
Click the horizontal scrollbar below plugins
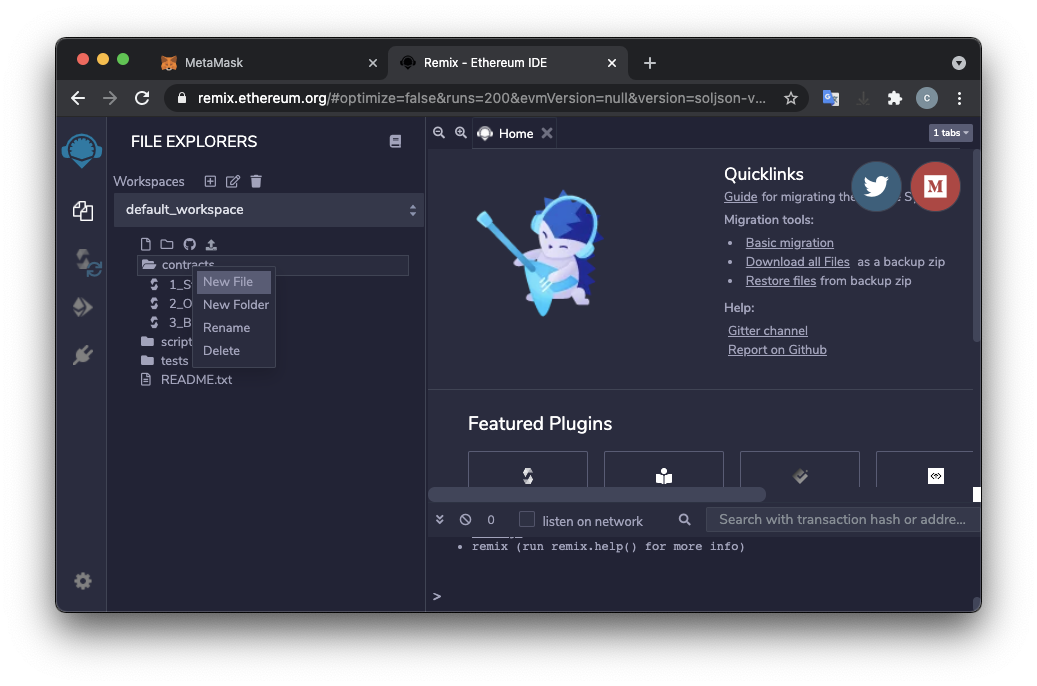(597, 494)
